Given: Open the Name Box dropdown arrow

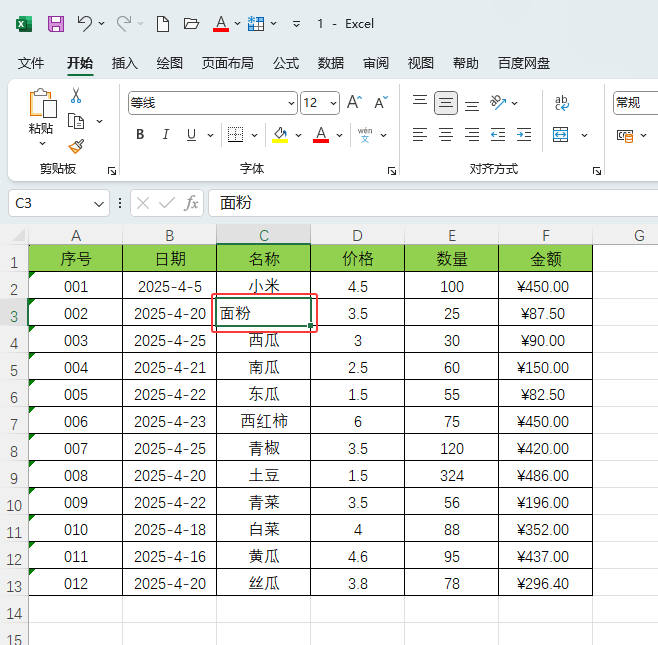Looking at the screenshot, I should click(99, 204).
